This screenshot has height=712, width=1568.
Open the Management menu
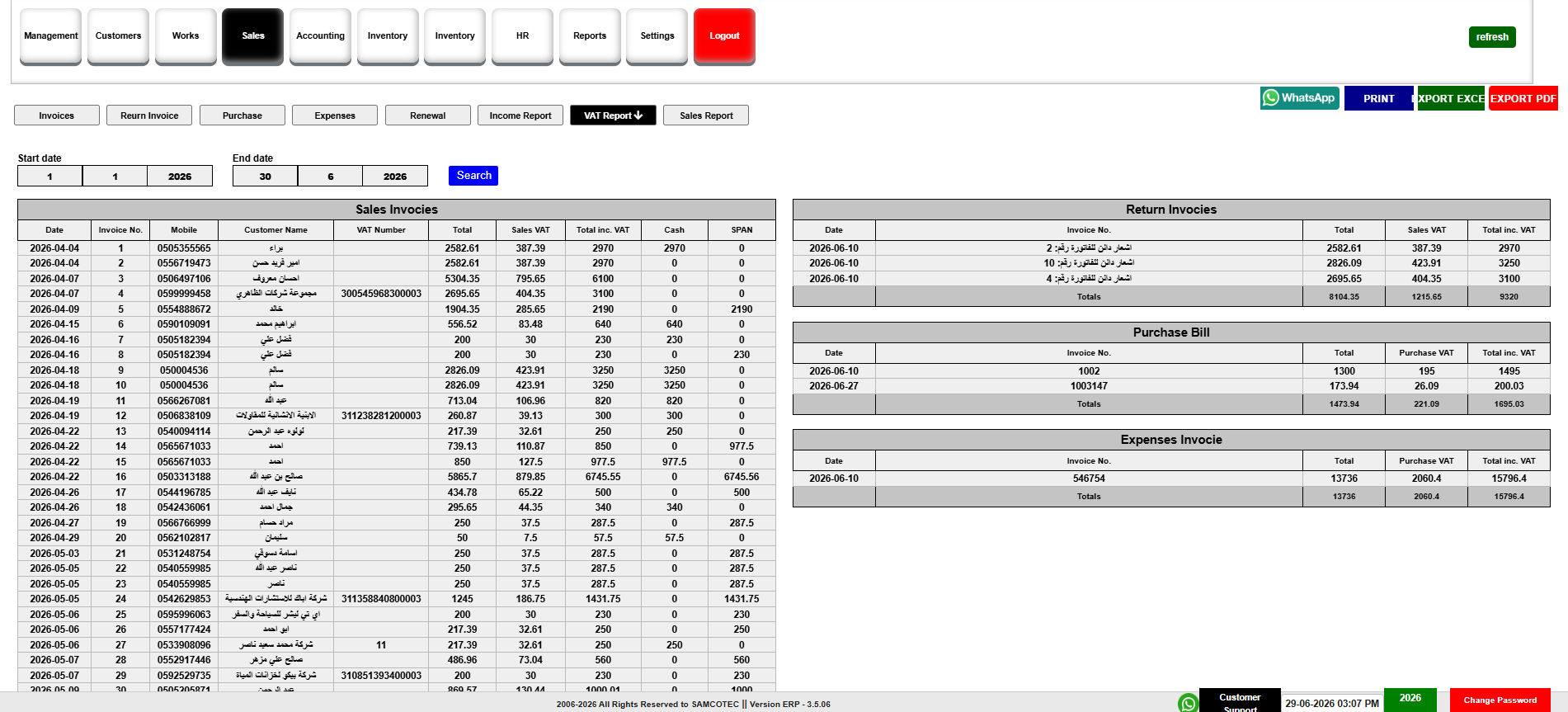51,36
